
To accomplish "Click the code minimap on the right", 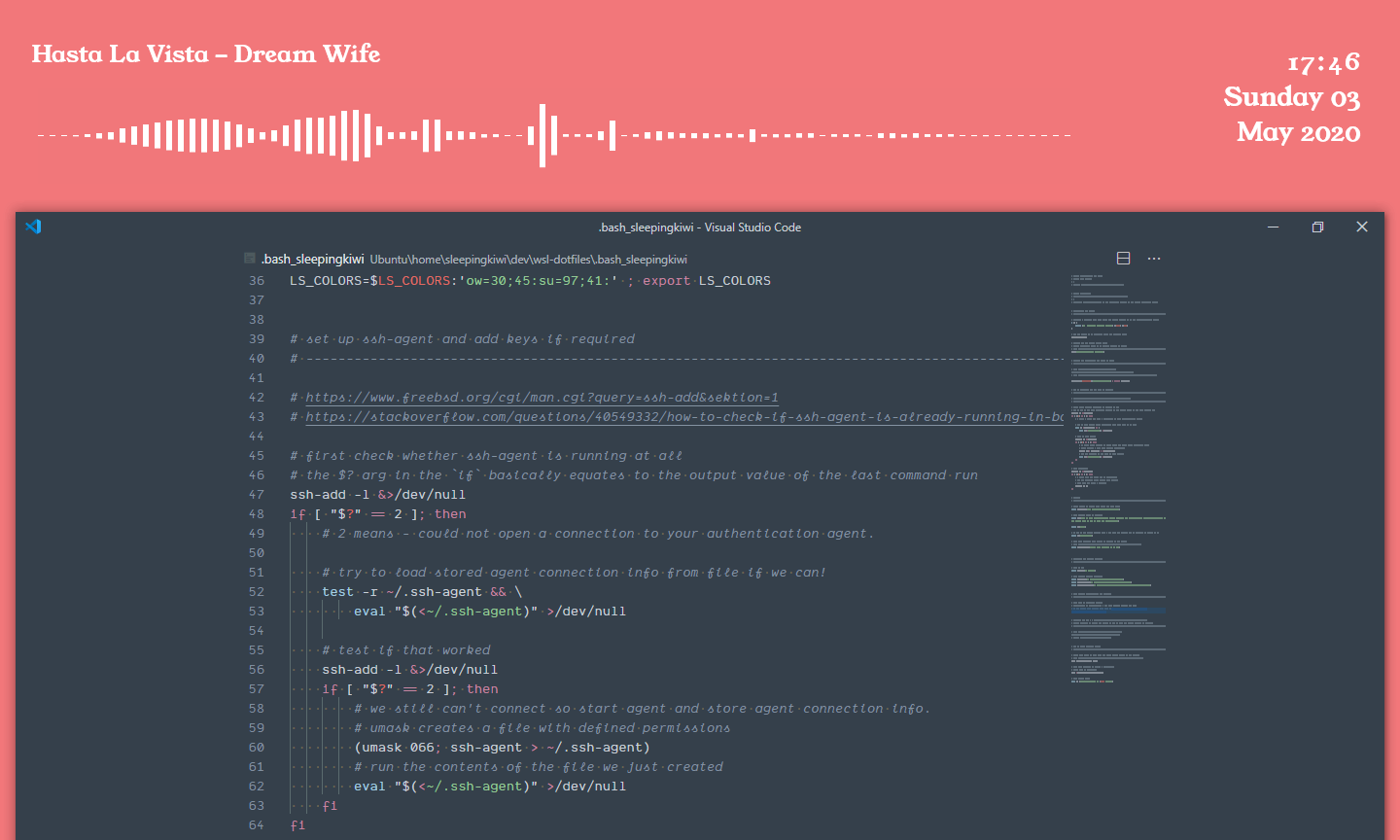I will coord(1118,478).
